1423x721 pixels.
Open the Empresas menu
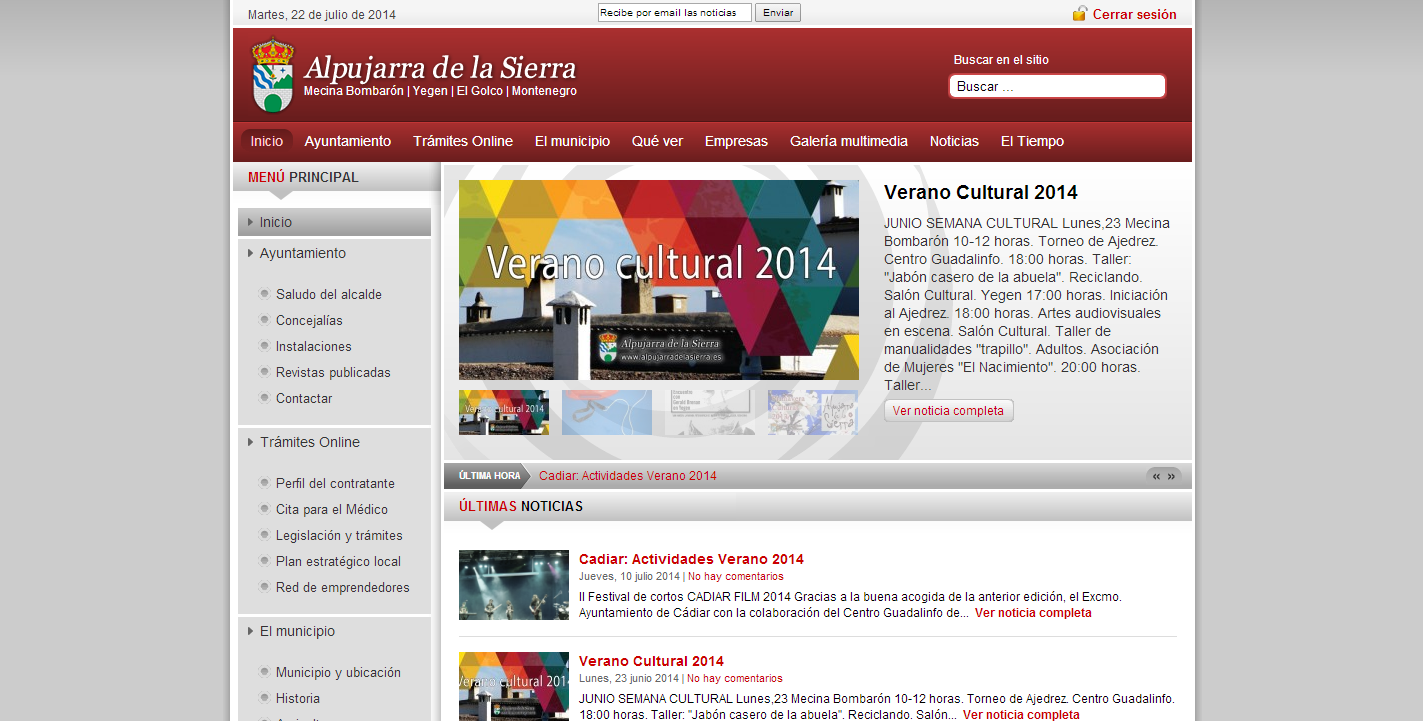click(x=736, y=141)
